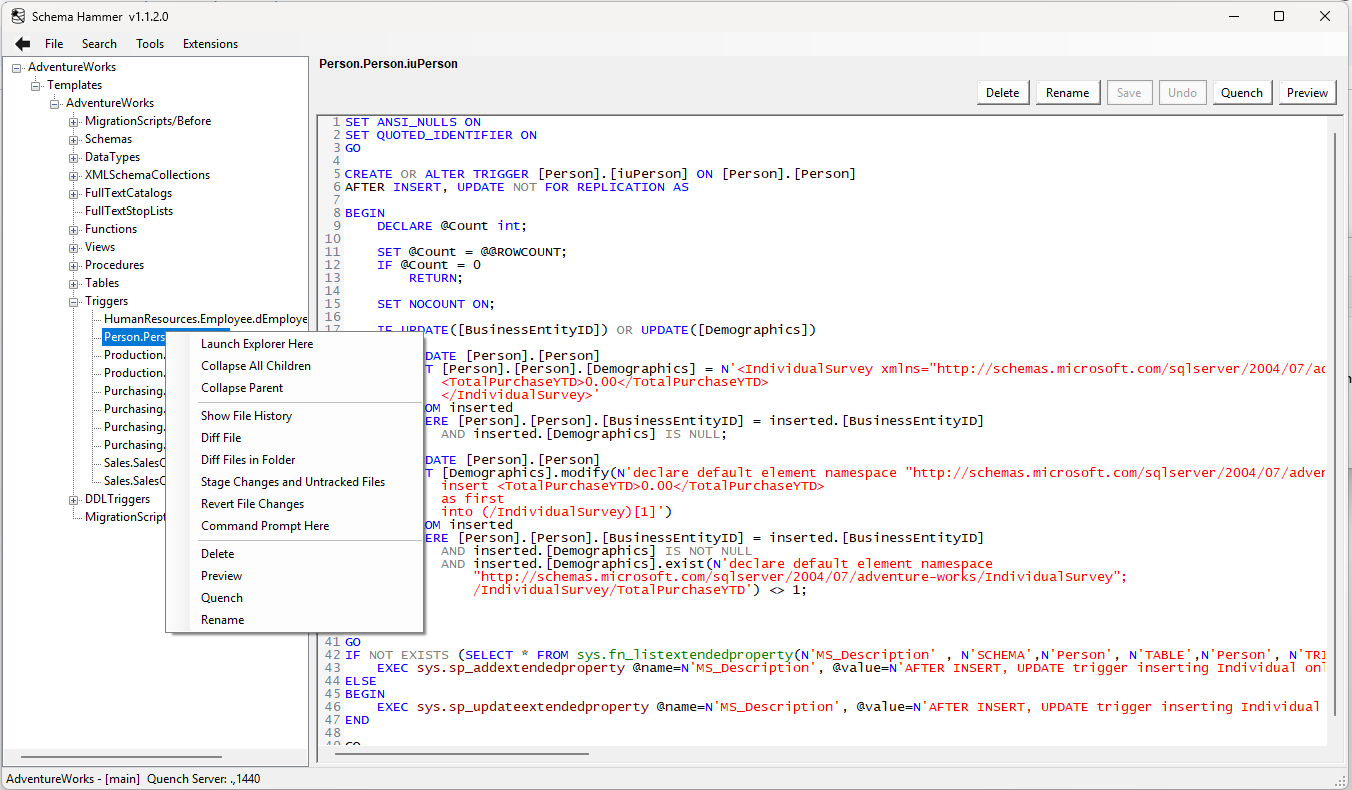Click the back navigation arrow icon
Viewport: 1352px width, 790px height.
click(22, 43)
